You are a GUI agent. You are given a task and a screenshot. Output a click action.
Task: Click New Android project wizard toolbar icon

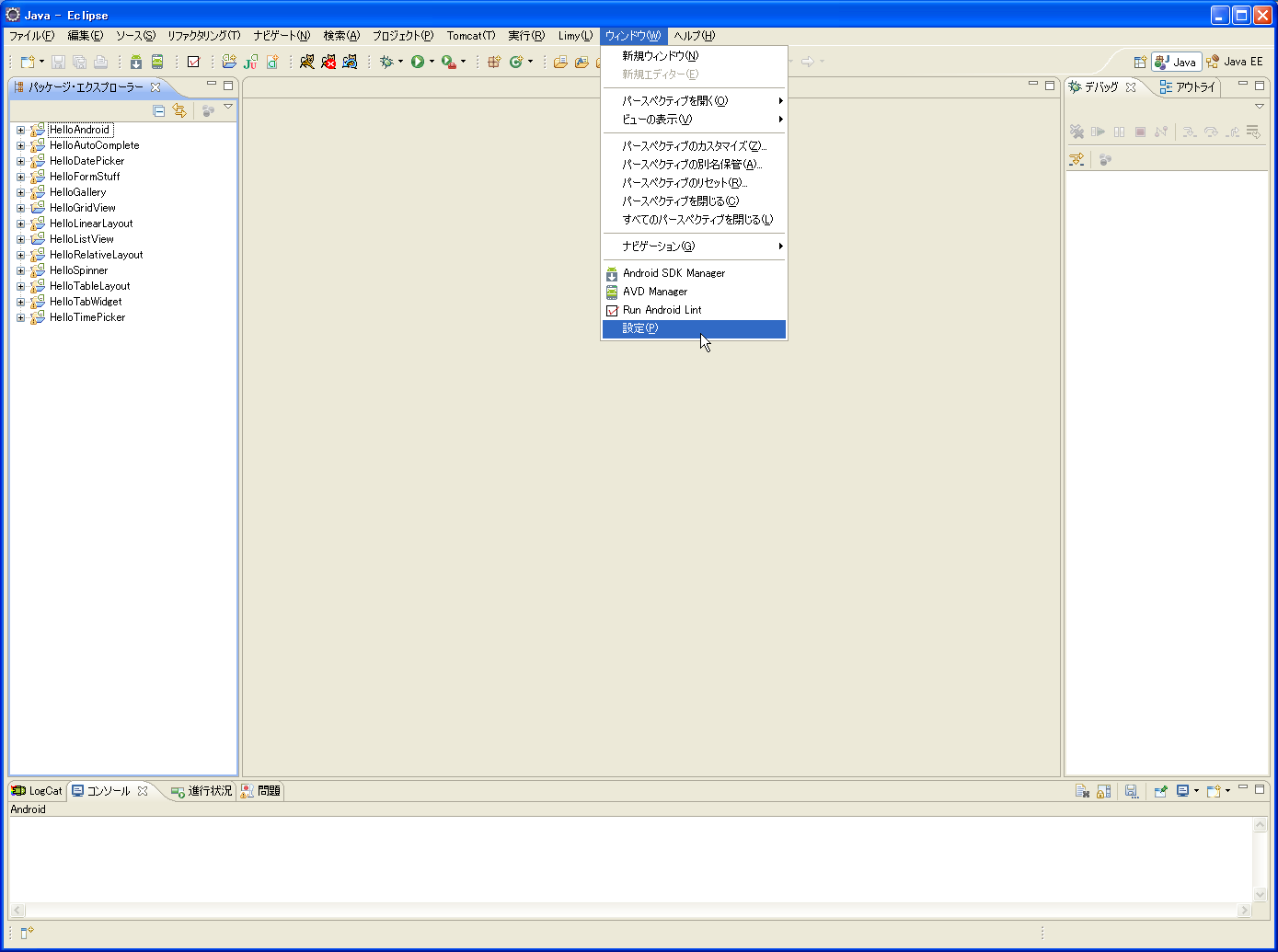point(229,62)
